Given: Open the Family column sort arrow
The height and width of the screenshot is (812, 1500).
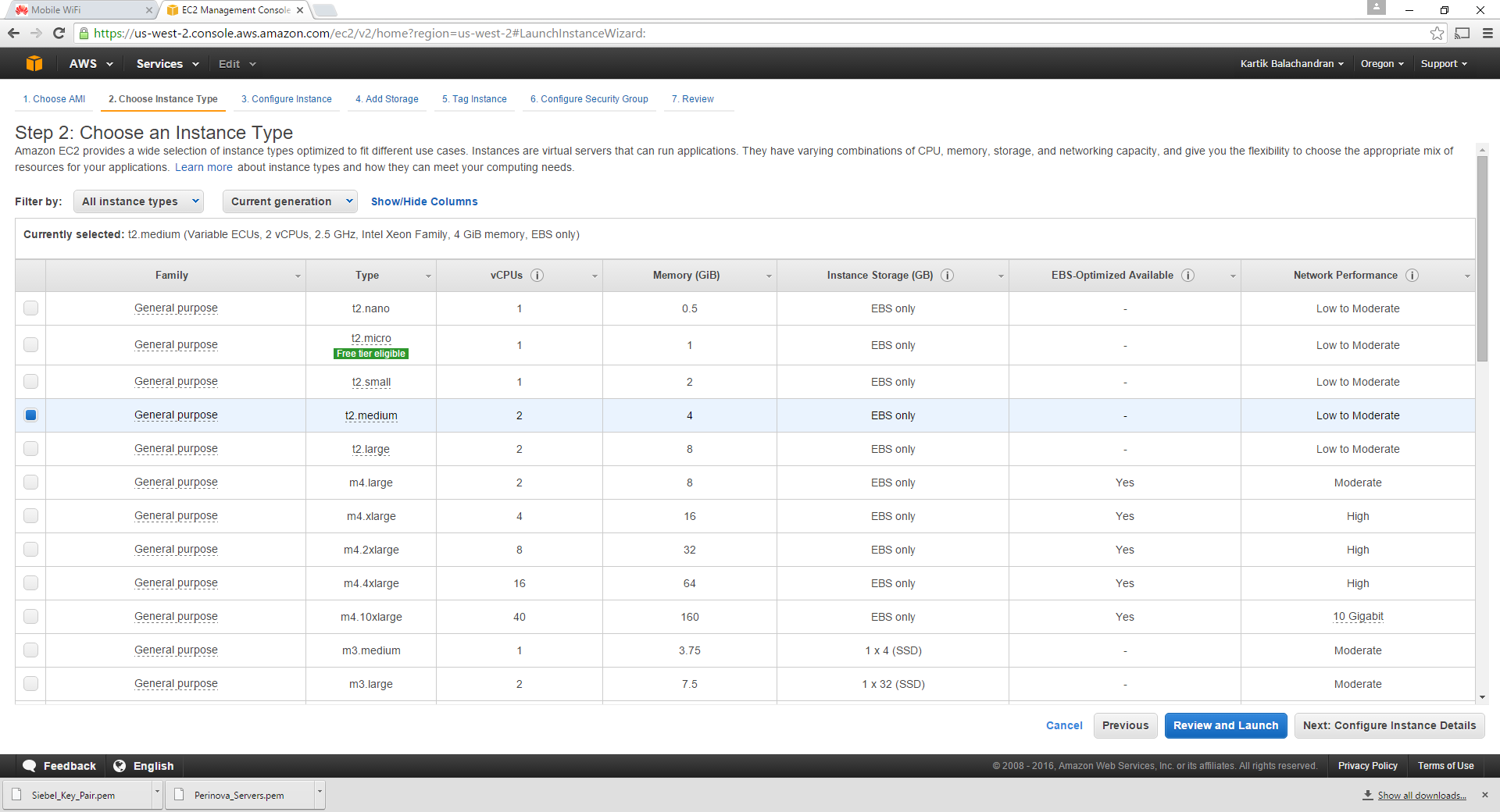Looking at the screenshot, I should (298, 276).
